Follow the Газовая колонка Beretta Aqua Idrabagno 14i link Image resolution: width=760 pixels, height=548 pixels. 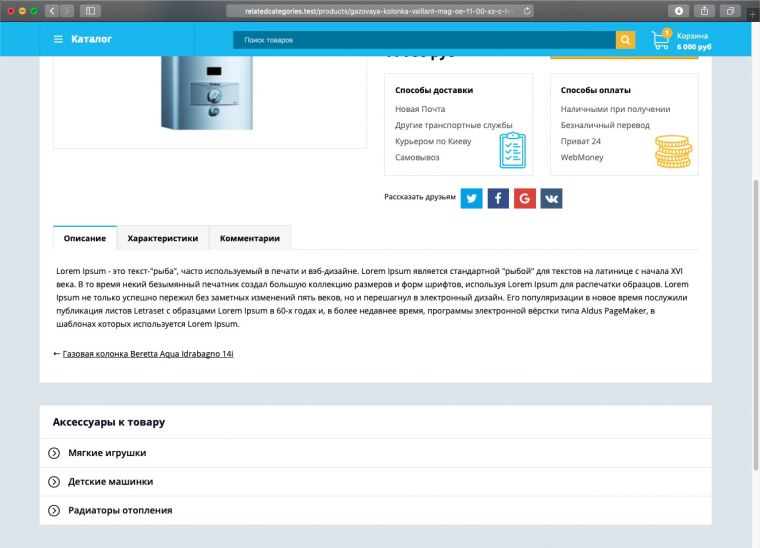click(x=148, y=354)
